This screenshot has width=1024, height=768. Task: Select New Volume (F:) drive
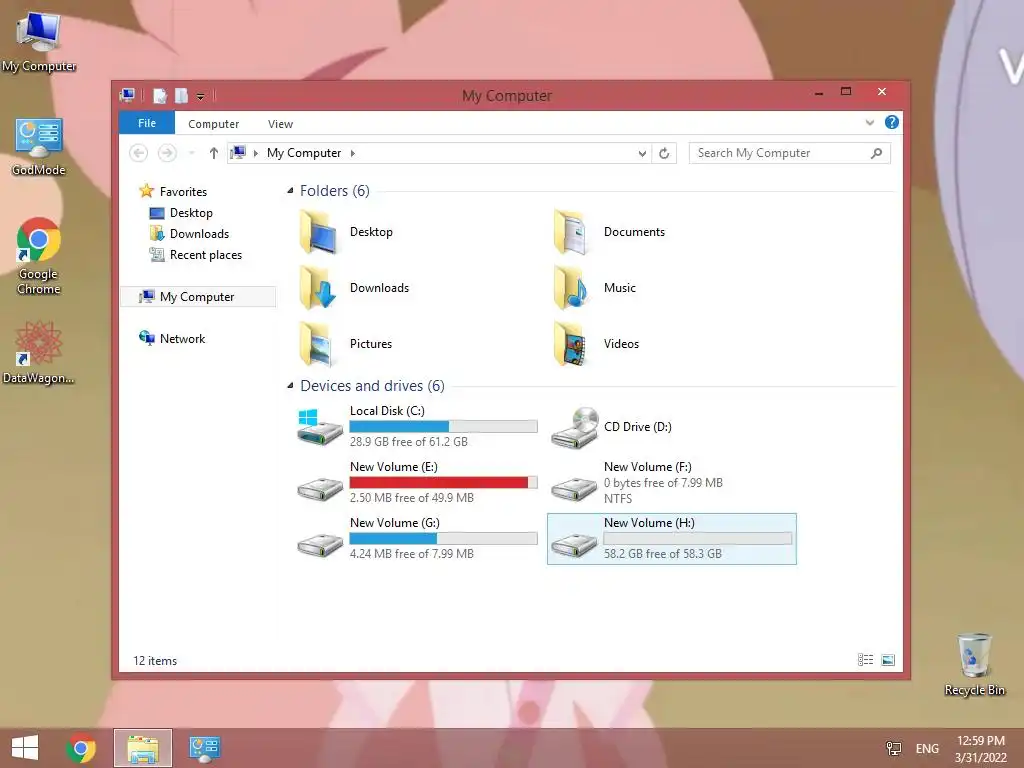point(637,483)
